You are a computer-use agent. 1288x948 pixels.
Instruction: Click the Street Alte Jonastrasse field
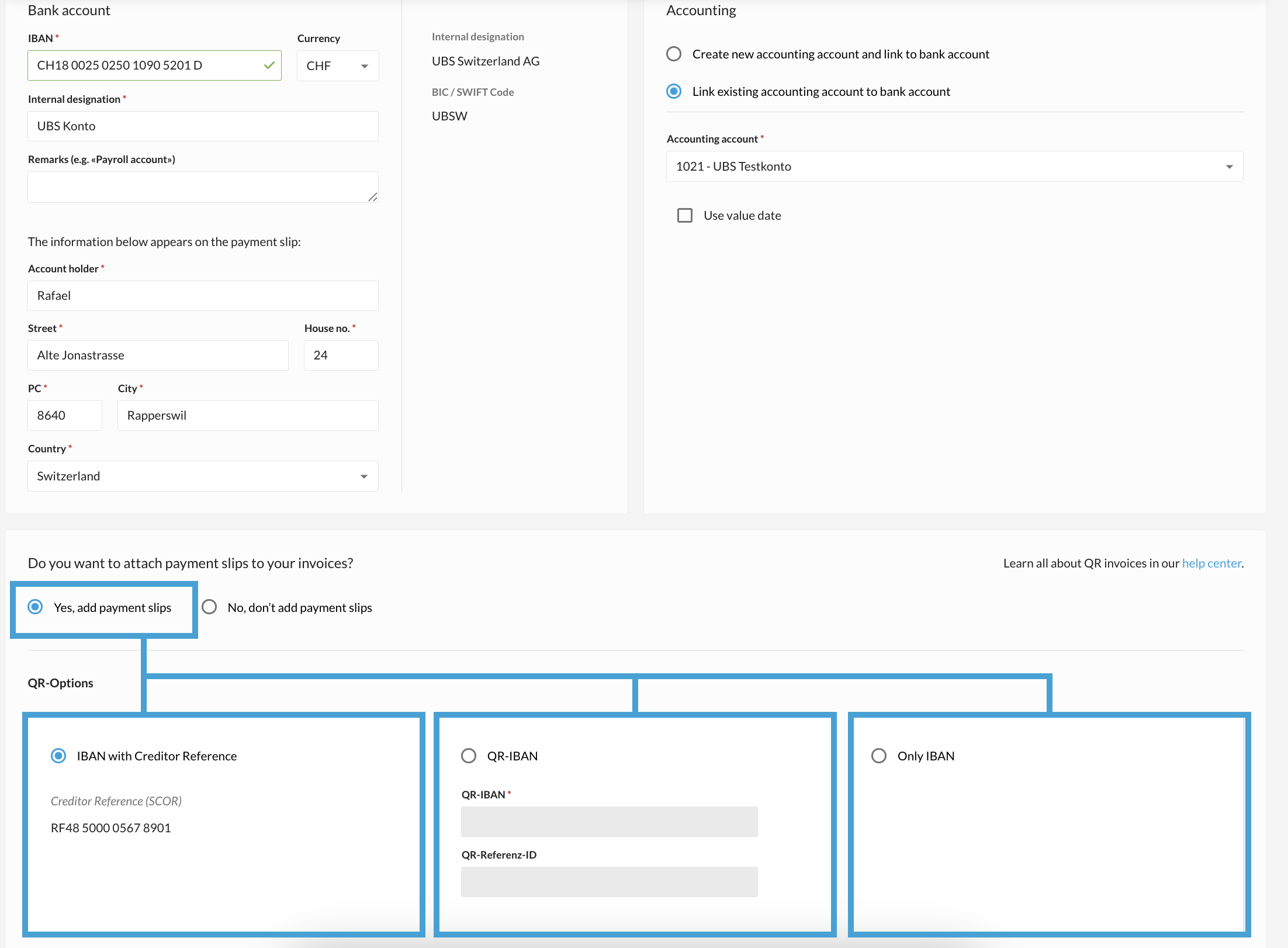[x=158, y=355]
